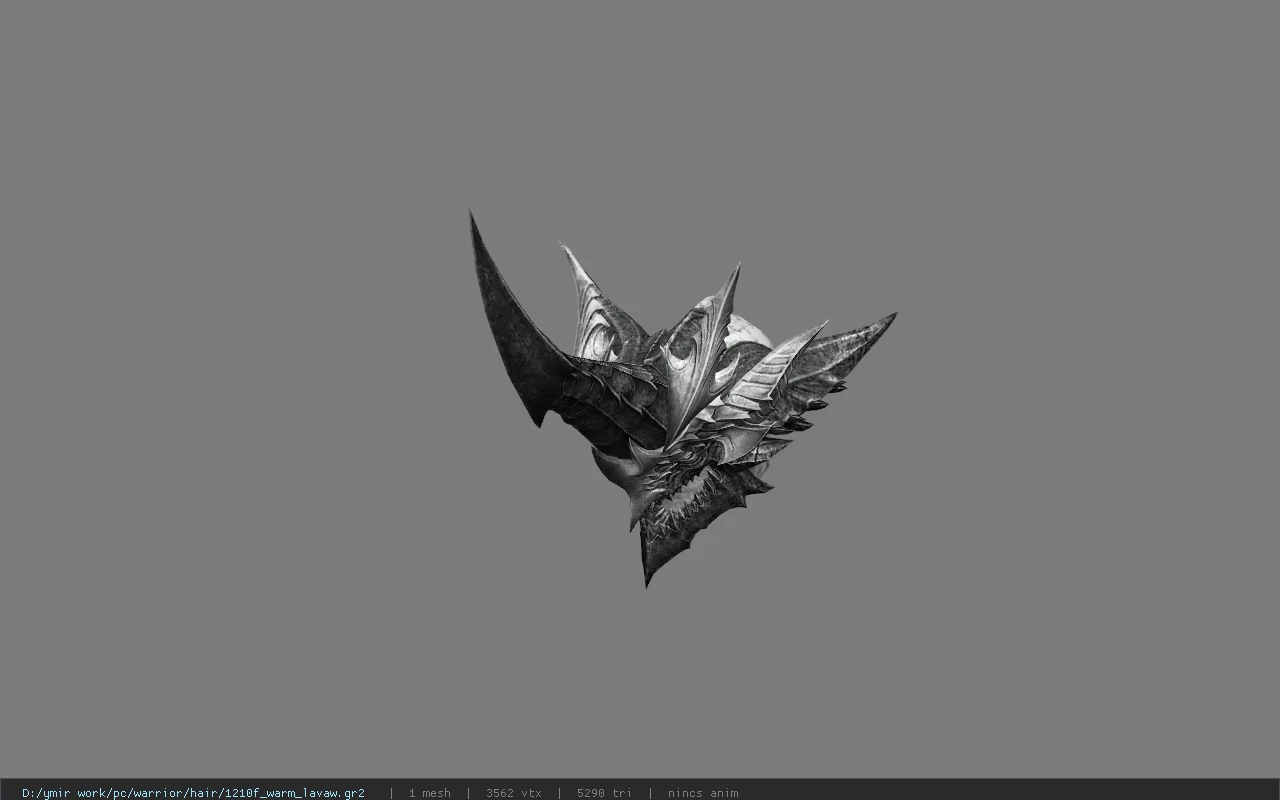The width and height of the screenshot is (1280, 800).
Task: Select the "5290 tri" triangle count
Action: [604, 793]
